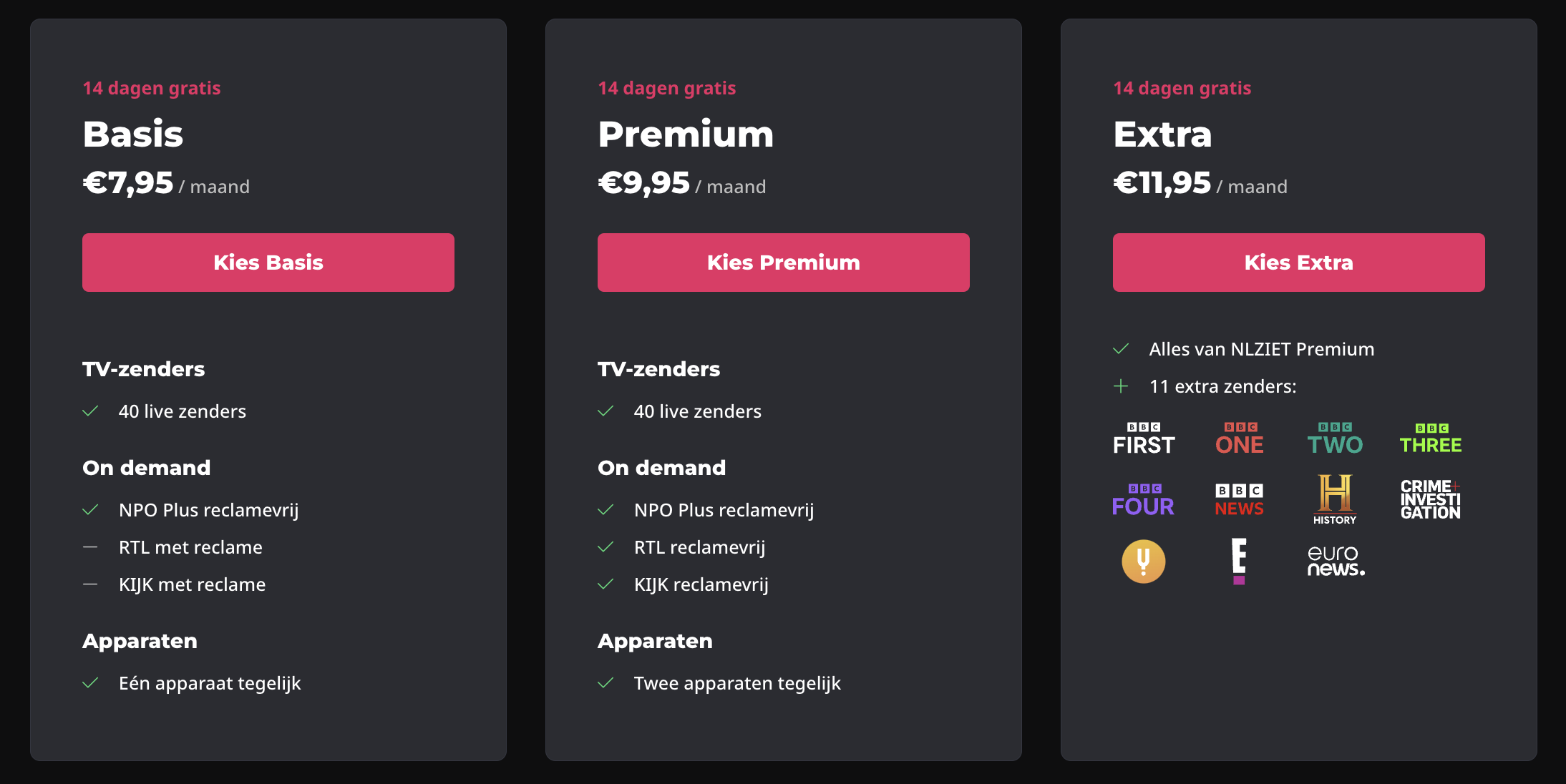Click the BBC News channel logo

pyautogui.click(x=1239, y=500)
